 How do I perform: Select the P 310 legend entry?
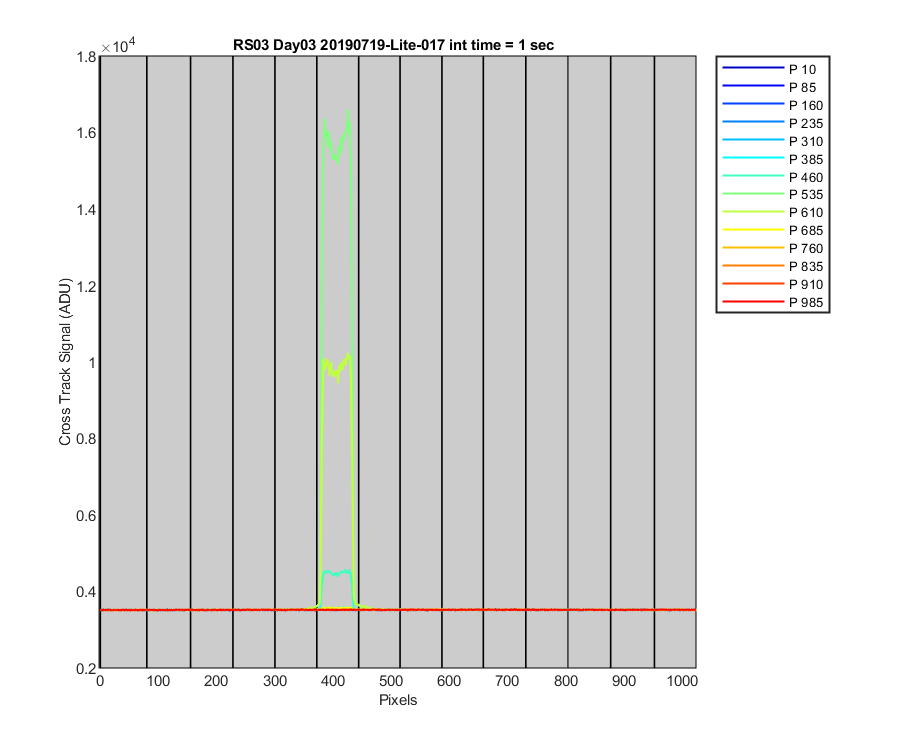[x=773, y=141]
